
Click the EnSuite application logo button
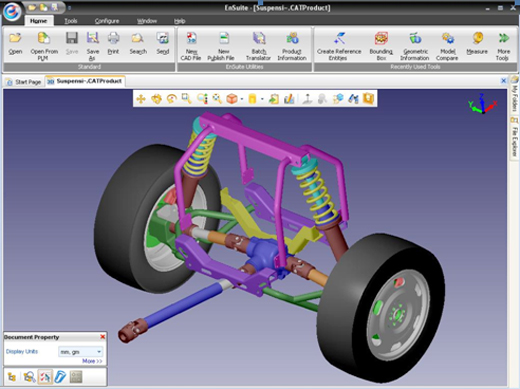(x=12, y=12)
